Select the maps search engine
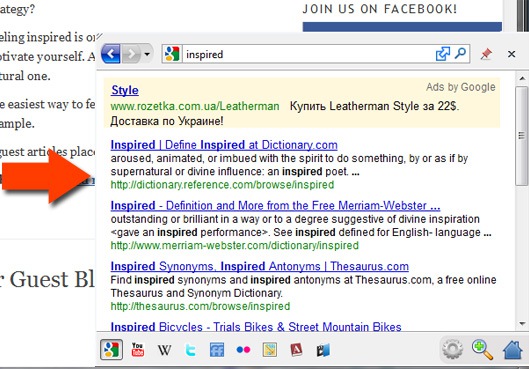The width and height of the screenshot is (529, 369). pyautogui.click(x=270, y=350)
